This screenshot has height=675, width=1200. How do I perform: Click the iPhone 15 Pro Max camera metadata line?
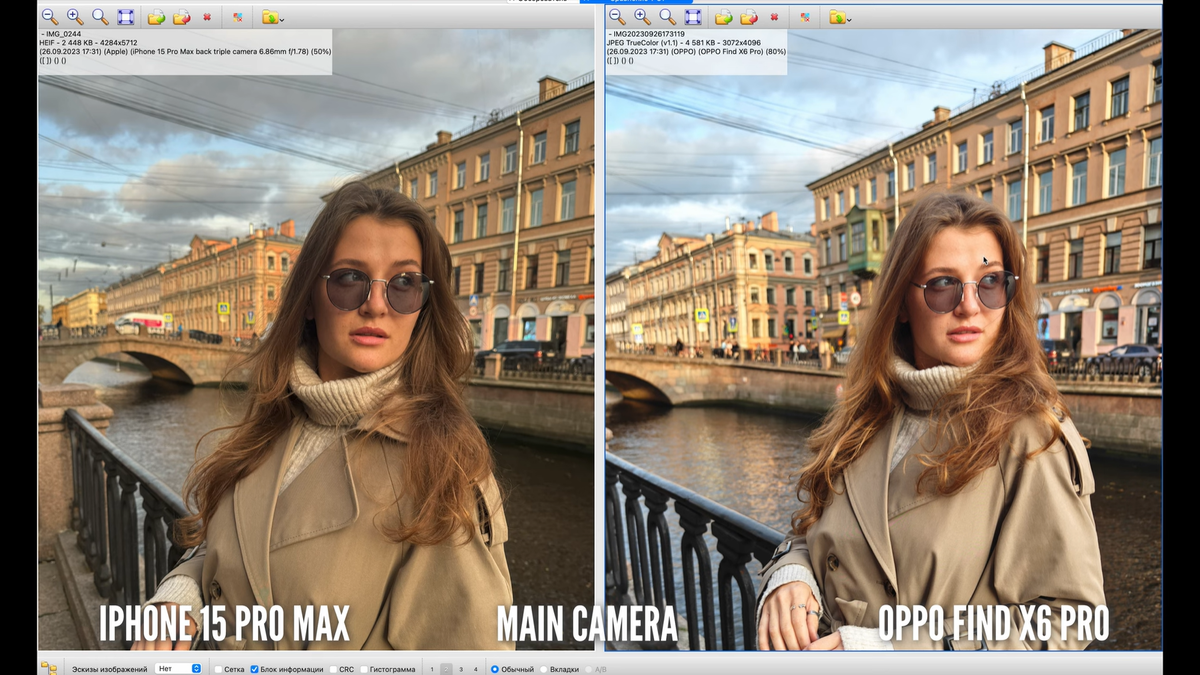click(x=186, y=51)
